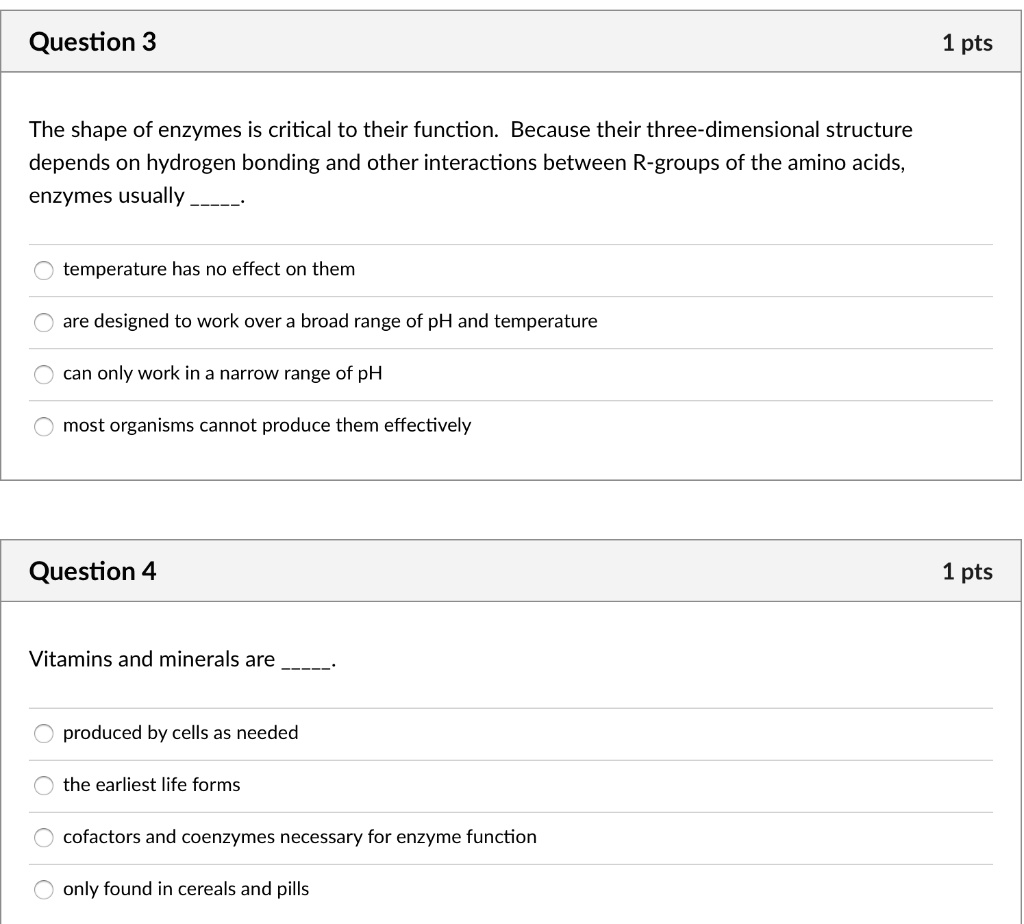1024x924 pixels.
Task: Click the radio circle beside temperature answer
Action: [x=44, y=270]
